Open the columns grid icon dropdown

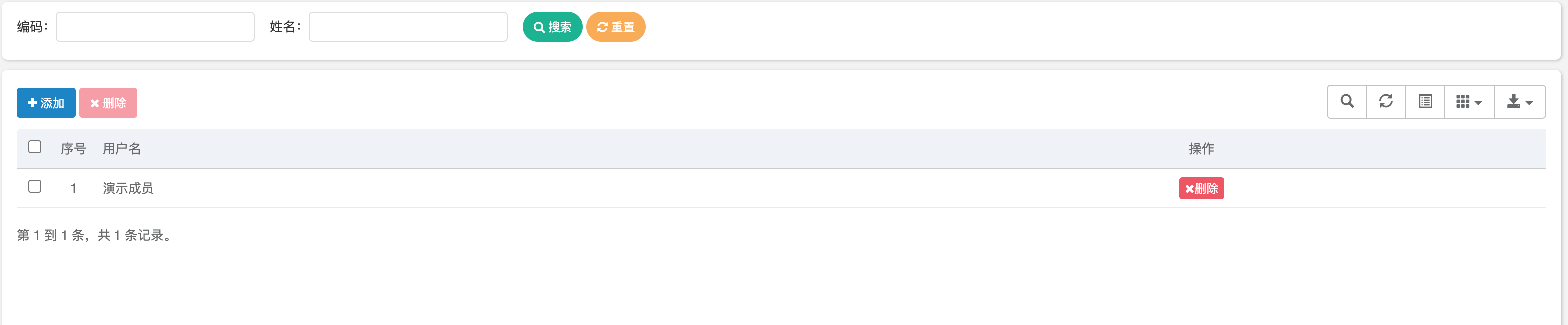point(1469,101)
